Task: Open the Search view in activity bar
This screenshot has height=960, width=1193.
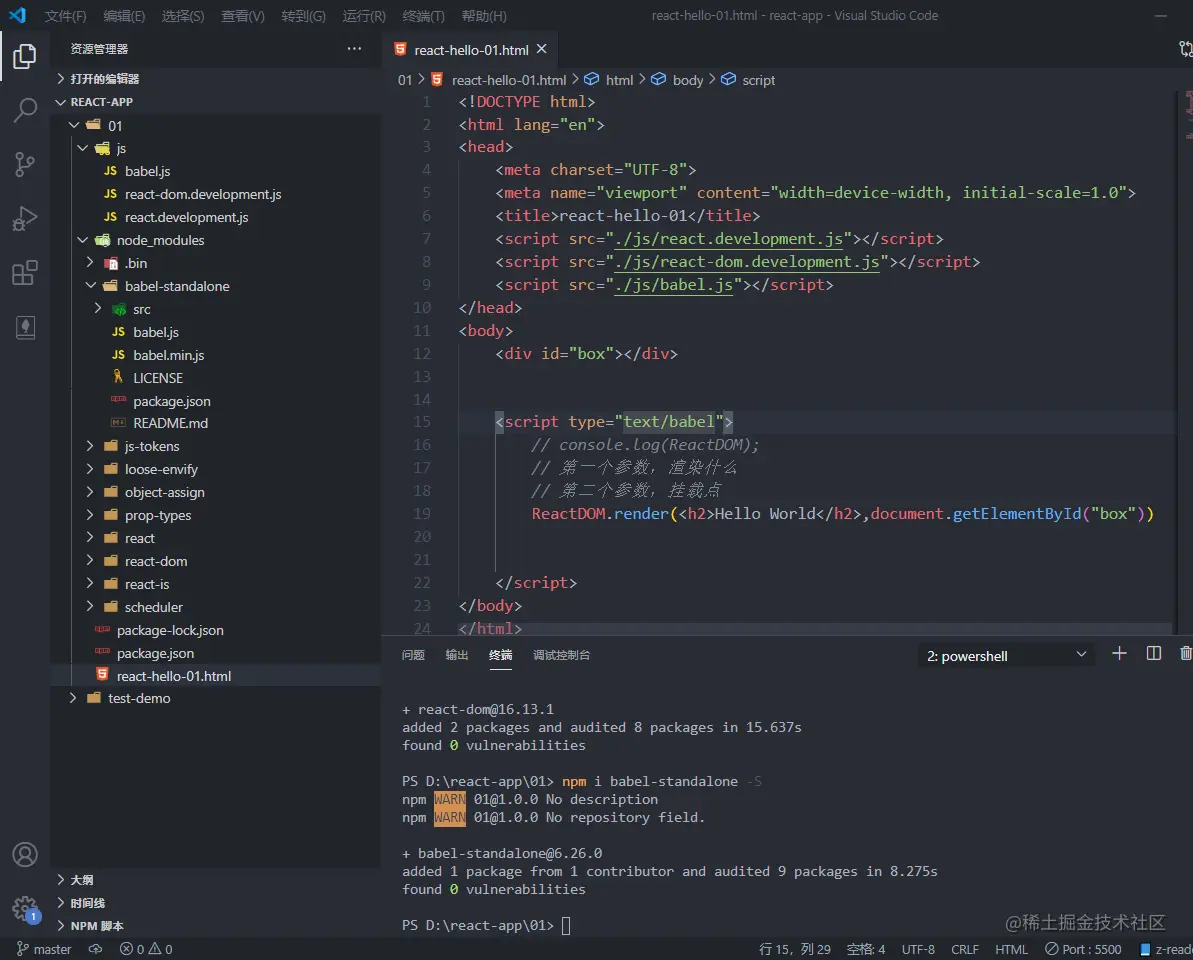Action: coord(24,110)
